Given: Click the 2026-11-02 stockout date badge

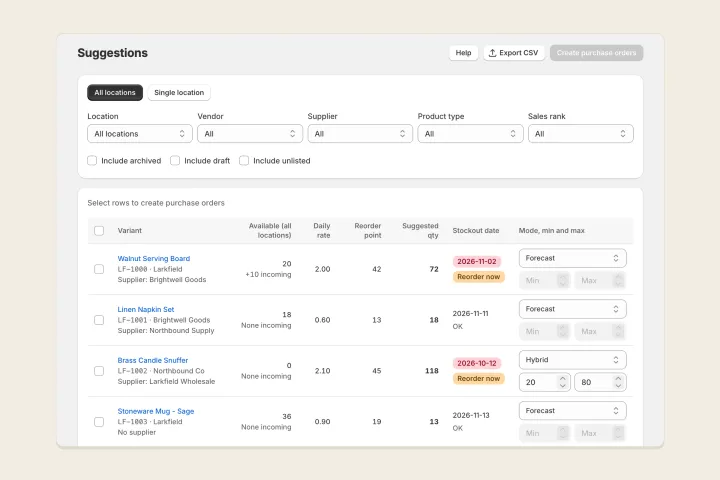Looking at the screenshot, I should point(477,261).
